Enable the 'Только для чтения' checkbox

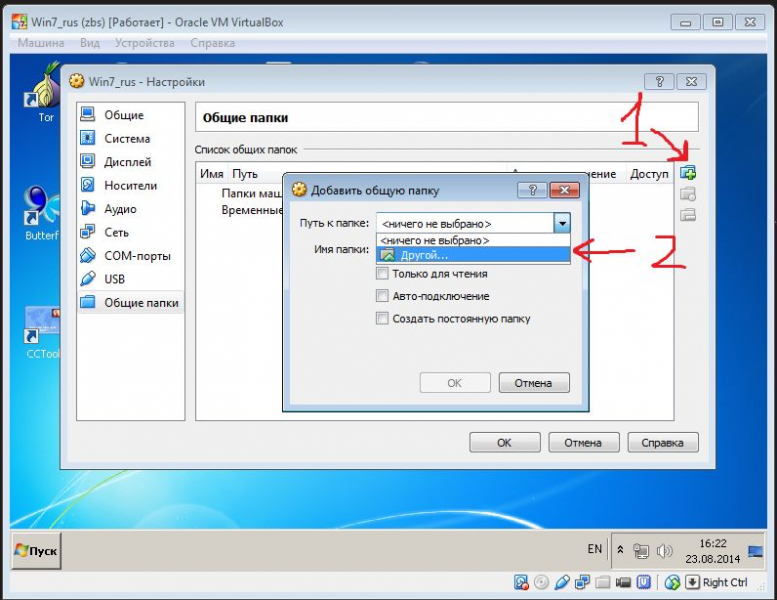pos(382,273)
